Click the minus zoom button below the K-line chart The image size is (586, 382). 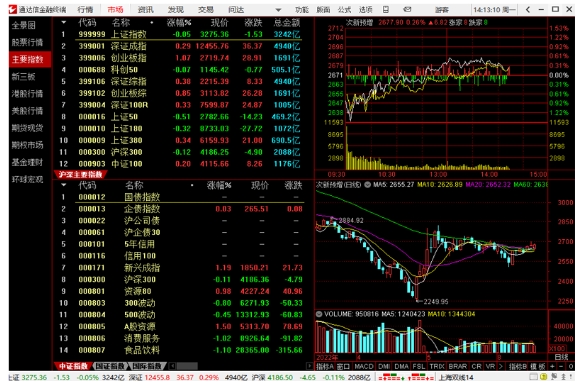(562, 366)
